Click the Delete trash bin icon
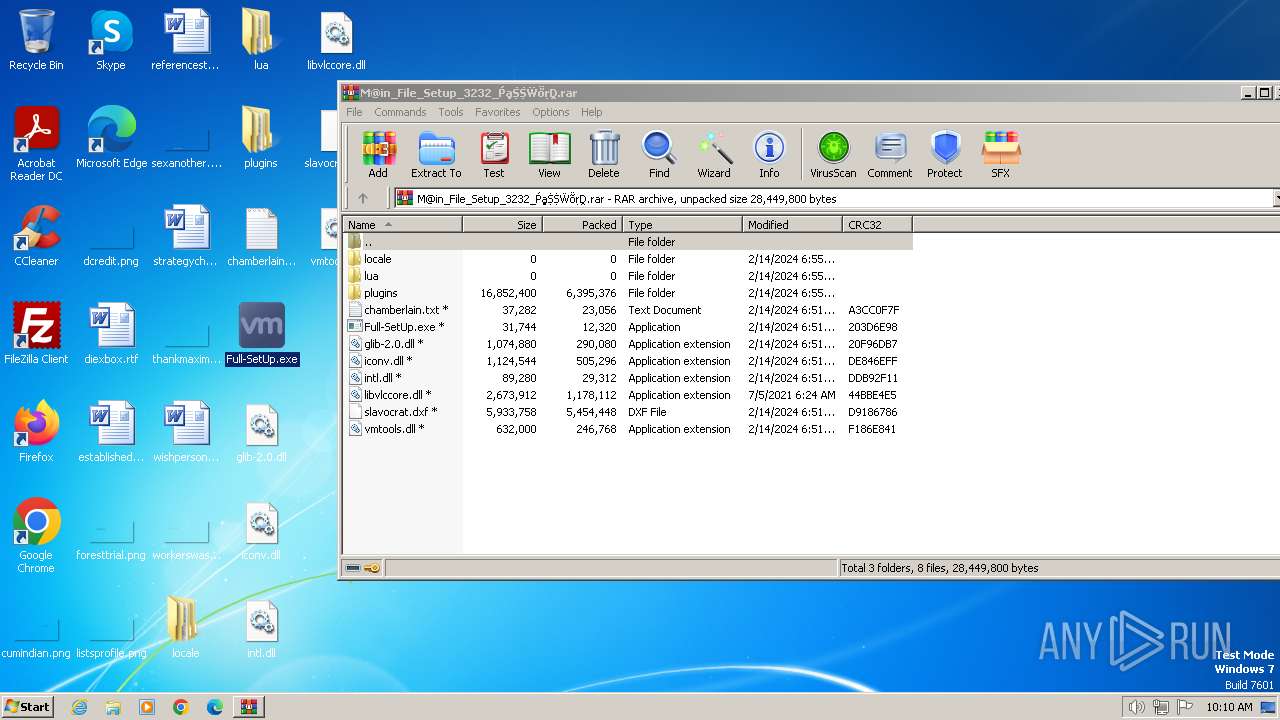The image size is (1280, 720). [x=604, y=155]
